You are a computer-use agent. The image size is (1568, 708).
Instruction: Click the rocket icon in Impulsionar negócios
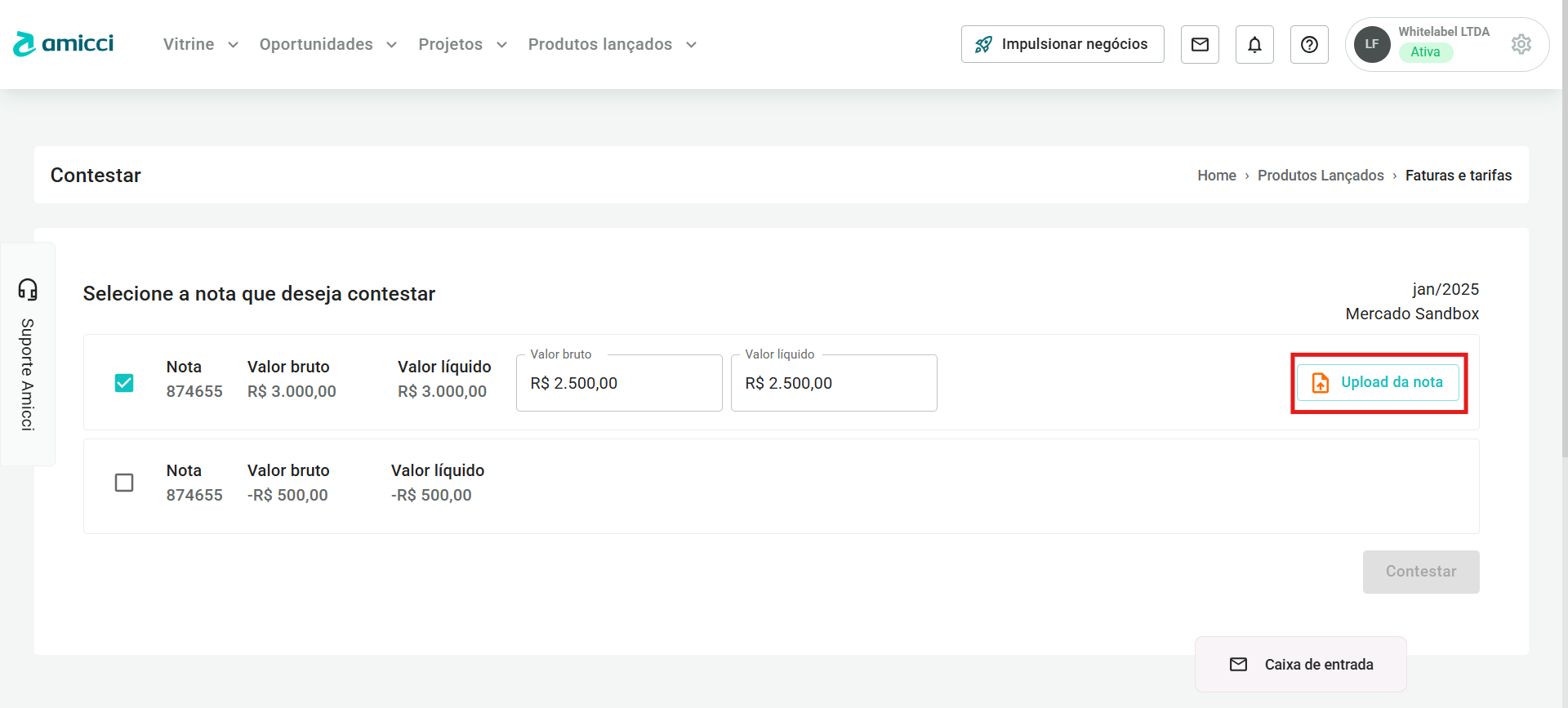984,44
